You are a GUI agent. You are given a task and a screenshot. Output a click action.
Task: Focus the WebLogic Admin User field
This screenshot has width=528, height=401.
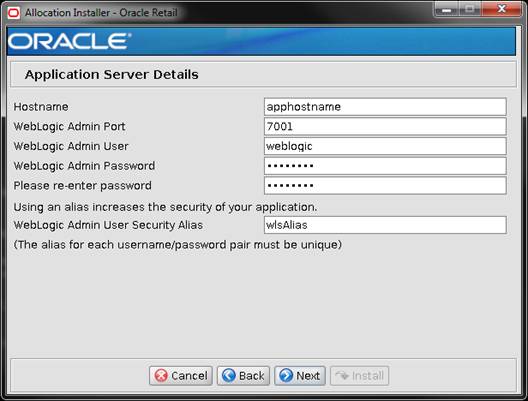(385, 146)
